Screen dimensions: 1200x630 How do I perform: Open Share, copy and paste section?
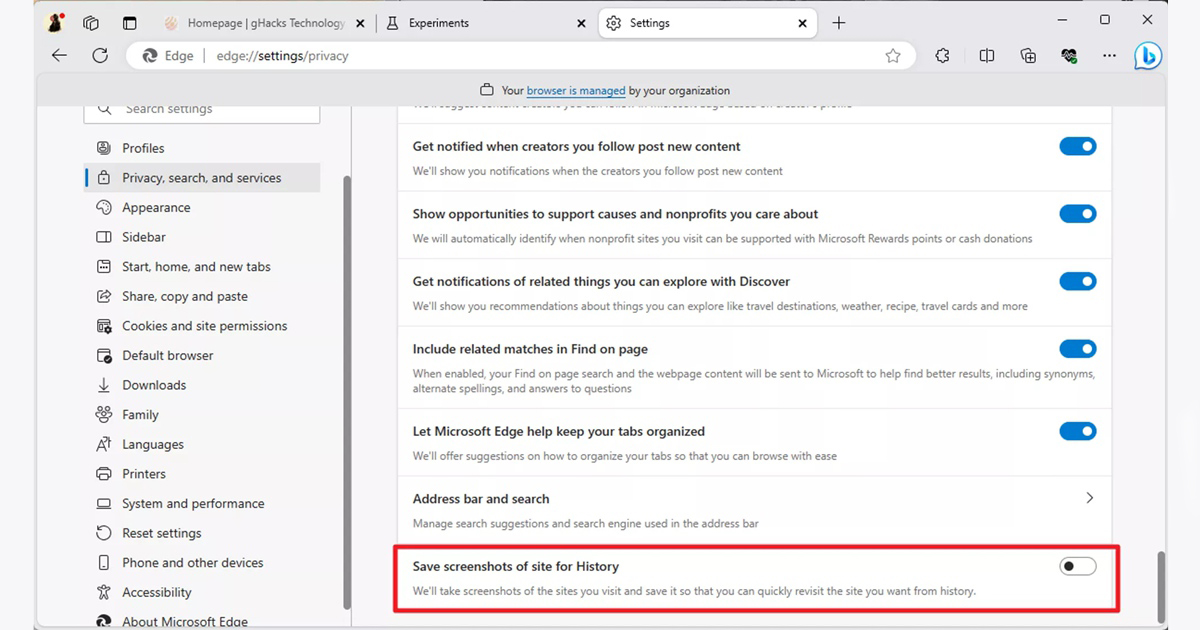click(x=202, y=296)
